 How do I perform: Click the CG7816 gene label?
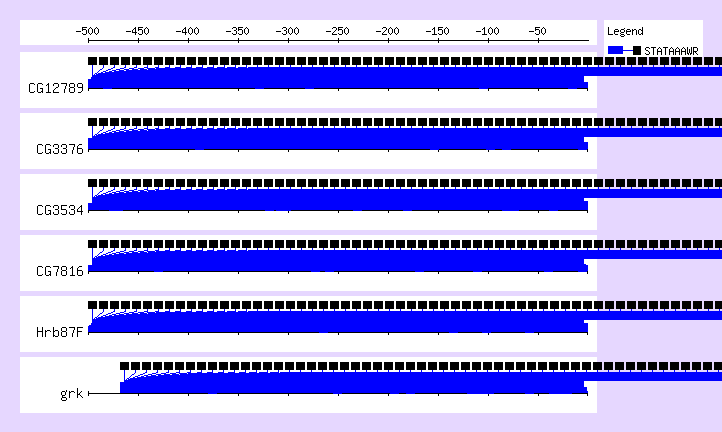[59, 271]
